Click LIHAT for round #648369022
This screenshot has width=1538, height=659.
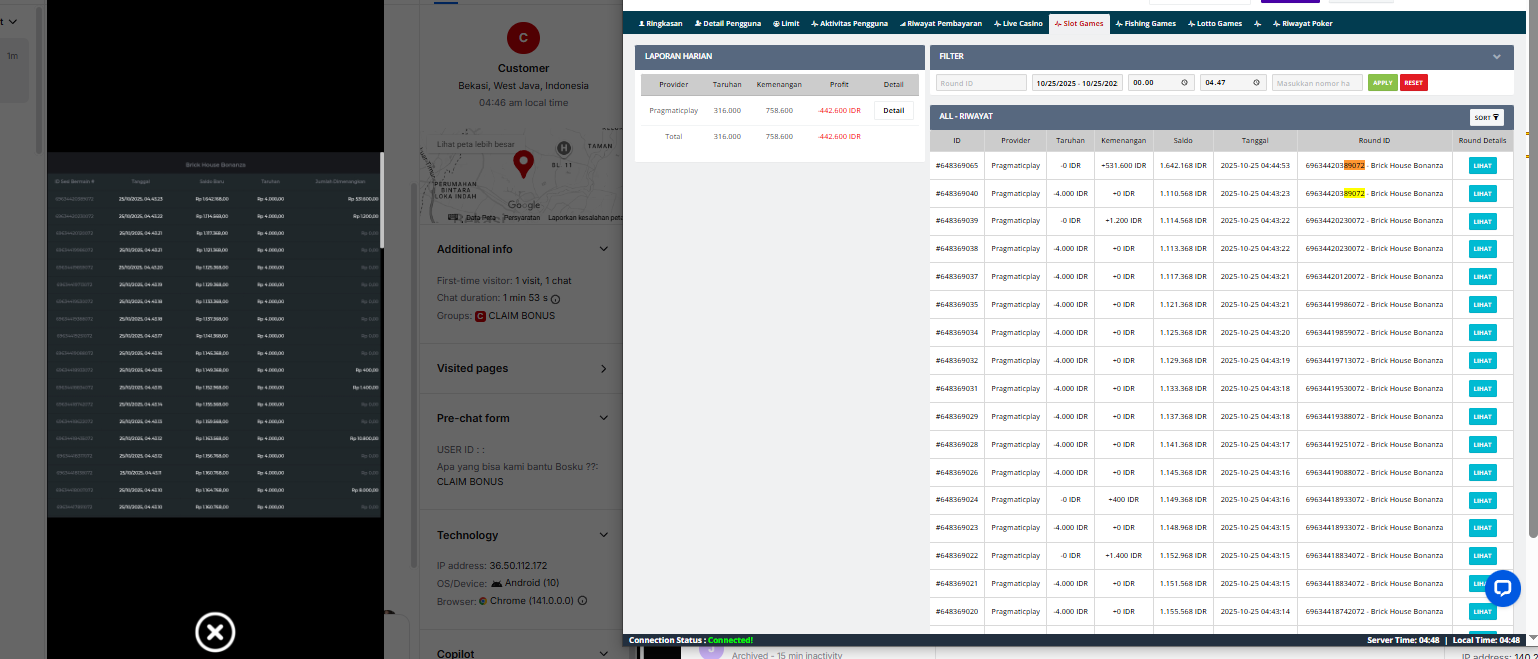(x=1482, y=556)
